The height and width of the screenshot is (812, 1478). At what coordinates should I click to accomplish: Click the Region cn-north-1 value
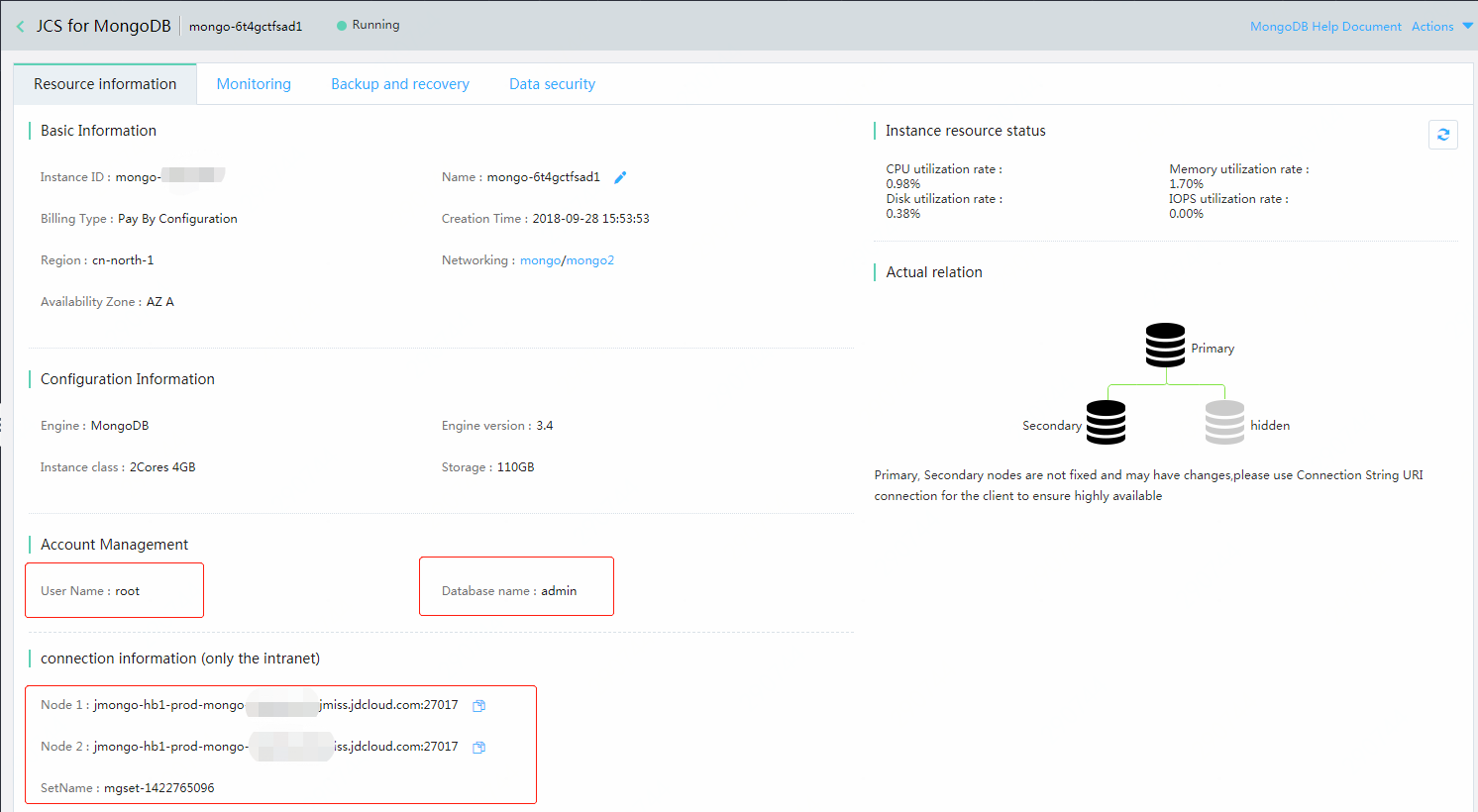click(x=123, y=260)
